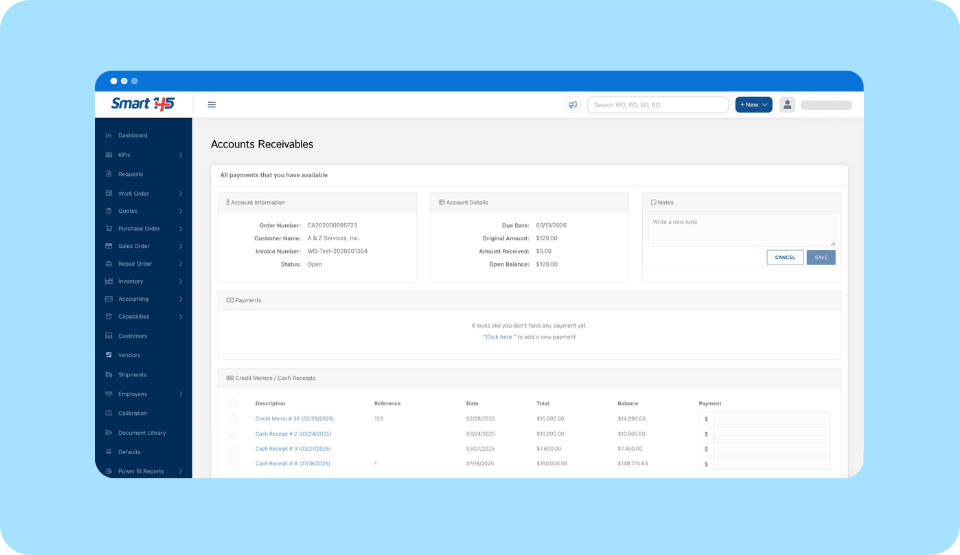Click the Vendors sidebar icon
This screenshot has width=960, height=555.
point(108,355)
